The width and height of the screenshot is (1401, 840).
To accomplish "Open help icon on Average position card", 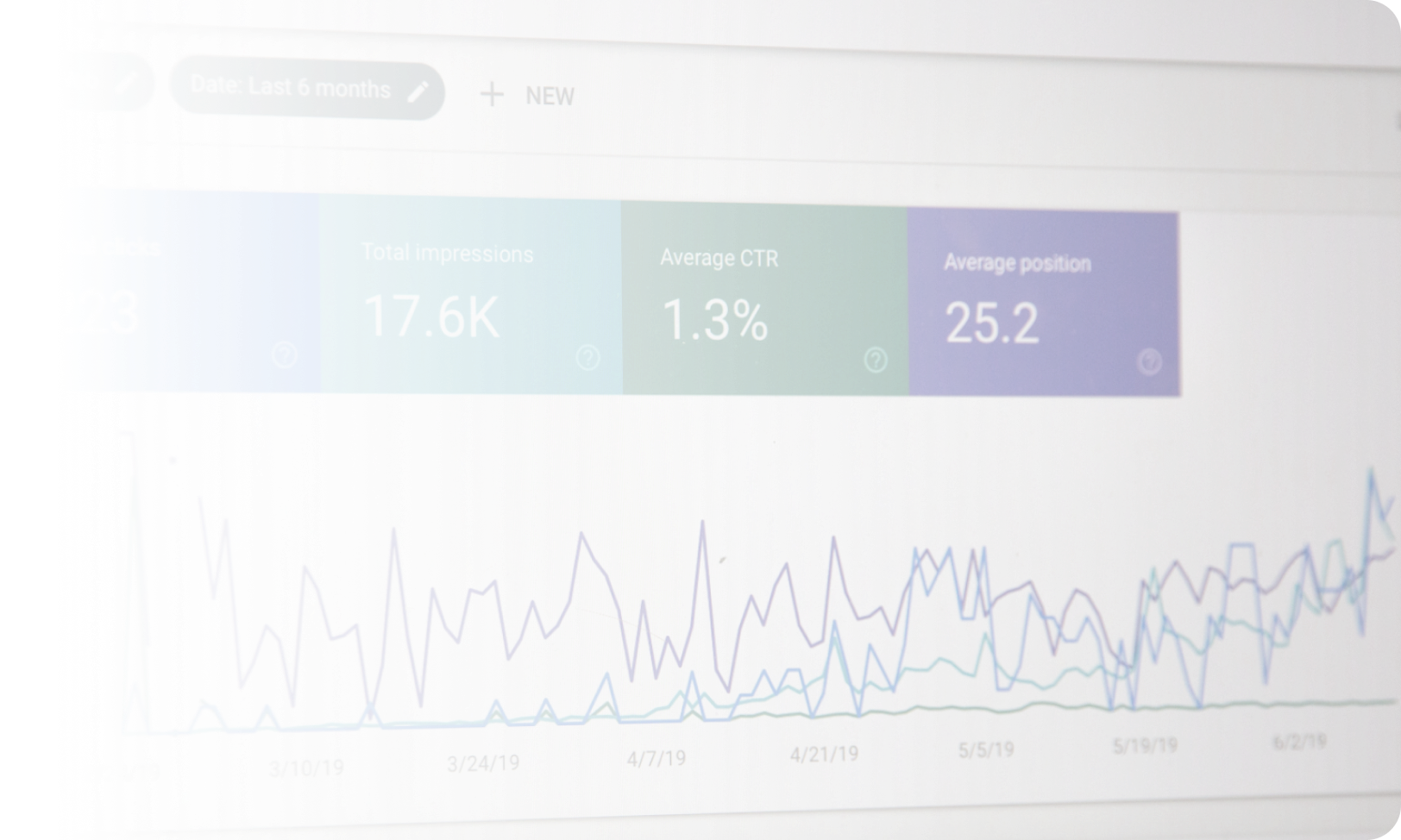I will click(x=1149, y=361).
